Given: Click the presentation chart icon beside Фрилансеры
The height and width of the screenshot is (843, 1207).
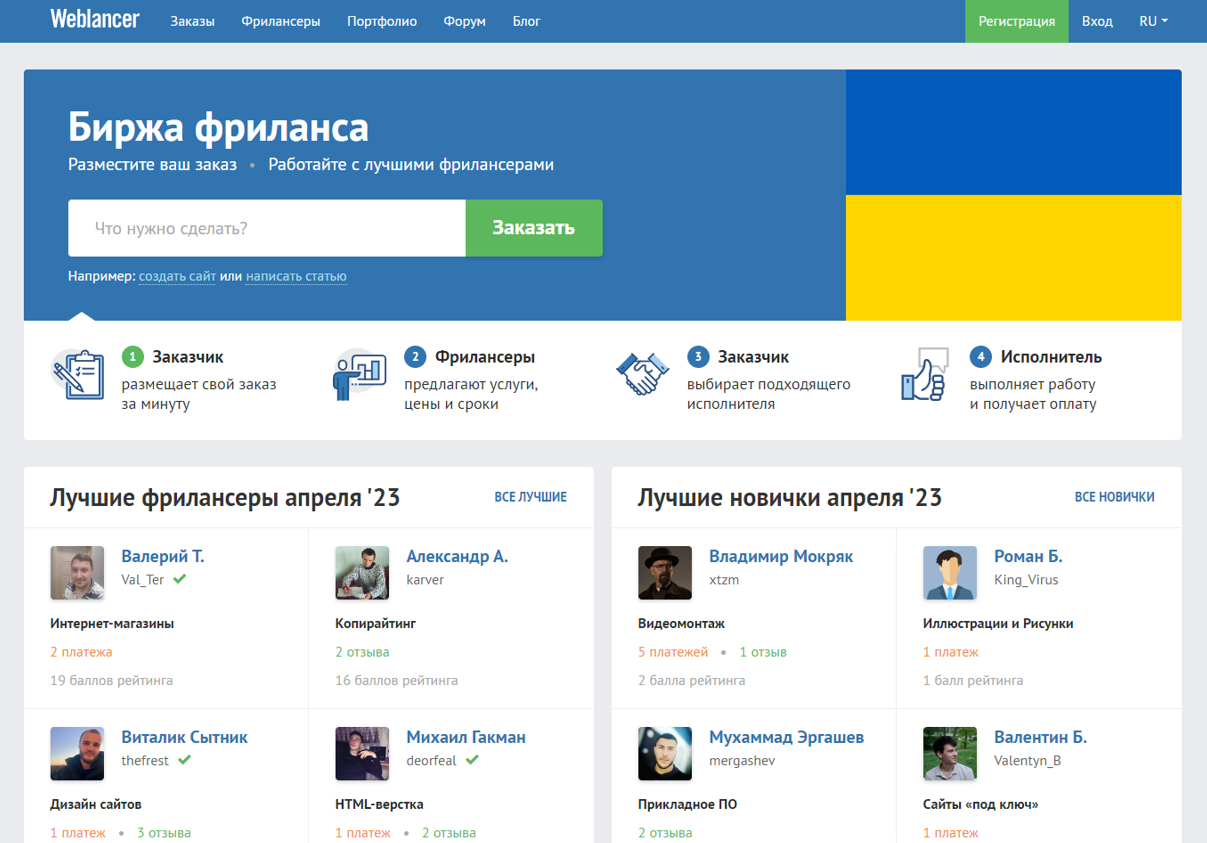Looking at the screenshot, I should tap(359, 375).
